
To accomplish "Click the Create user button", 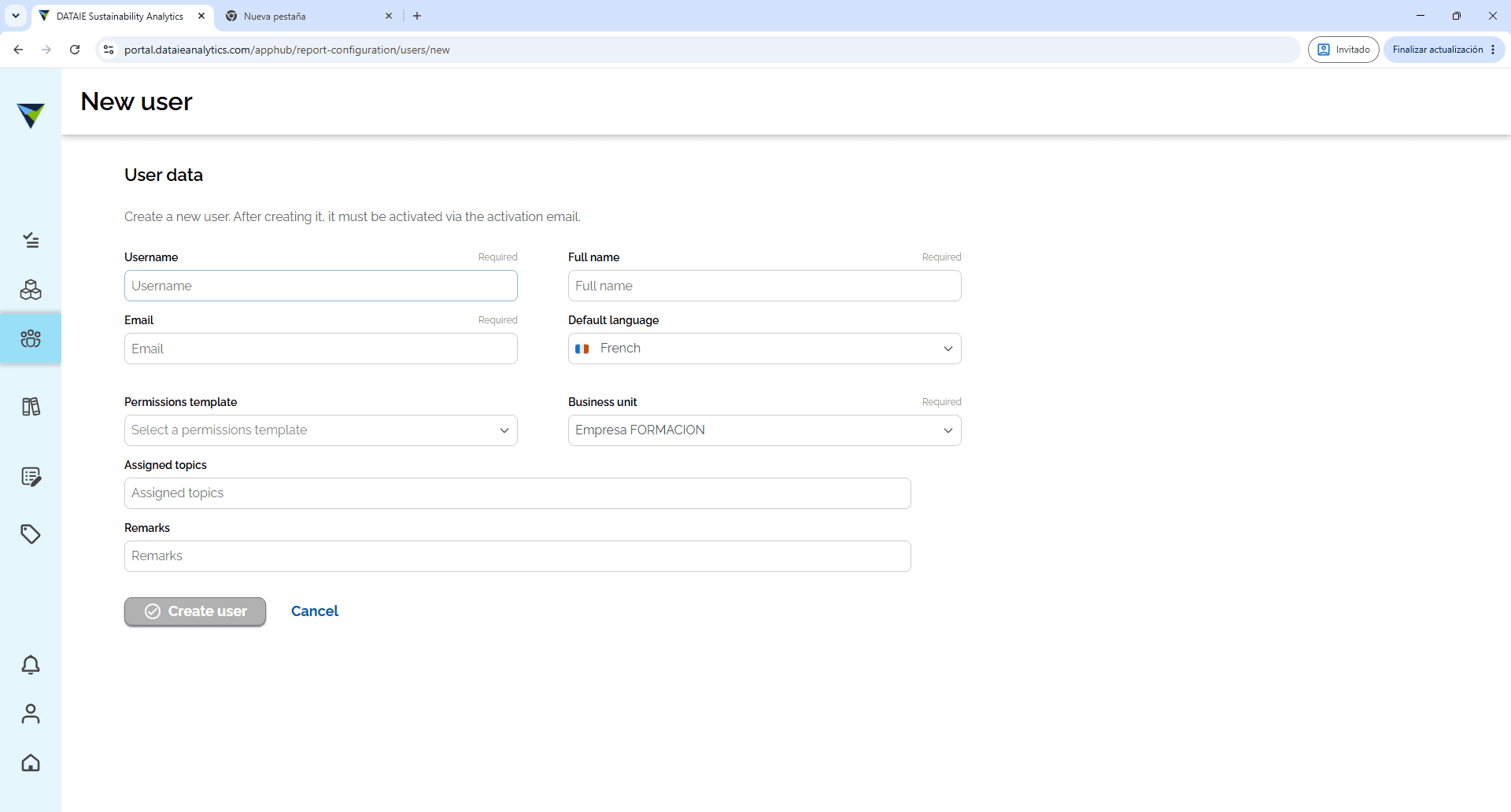I will tap(195, 611).
